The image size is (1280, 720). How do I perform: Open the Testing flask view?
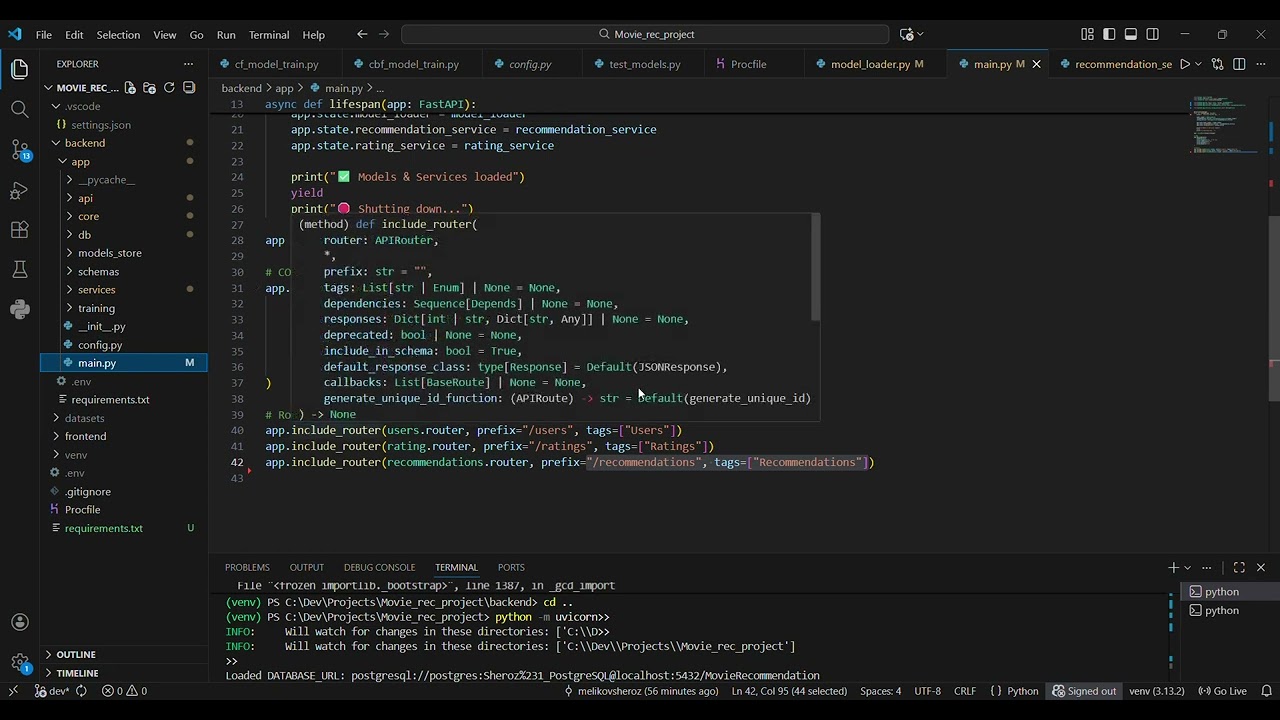click(x=20, y=270)
